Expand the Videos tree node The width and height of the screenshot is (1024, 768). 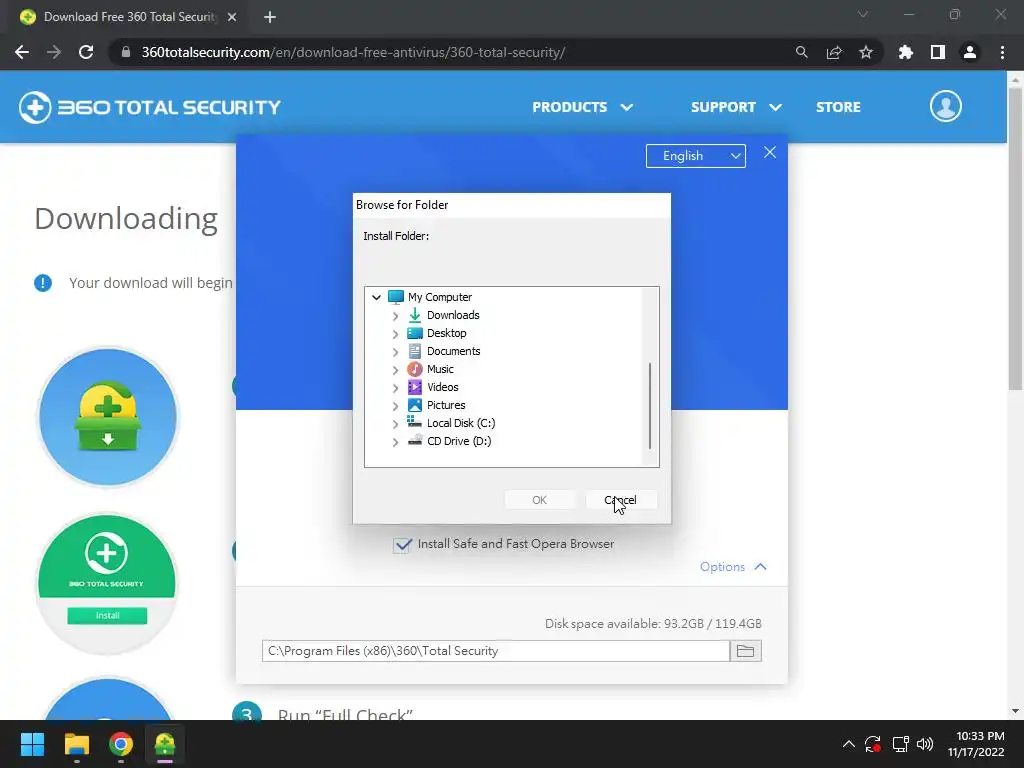pyautogui.click(x=395, y=388)
